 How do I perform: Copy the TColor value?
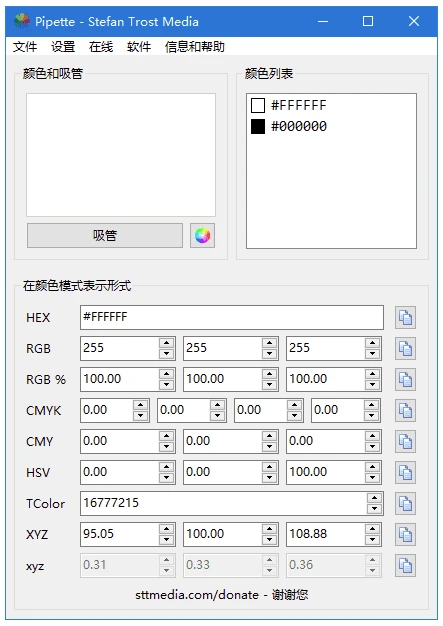405,503
